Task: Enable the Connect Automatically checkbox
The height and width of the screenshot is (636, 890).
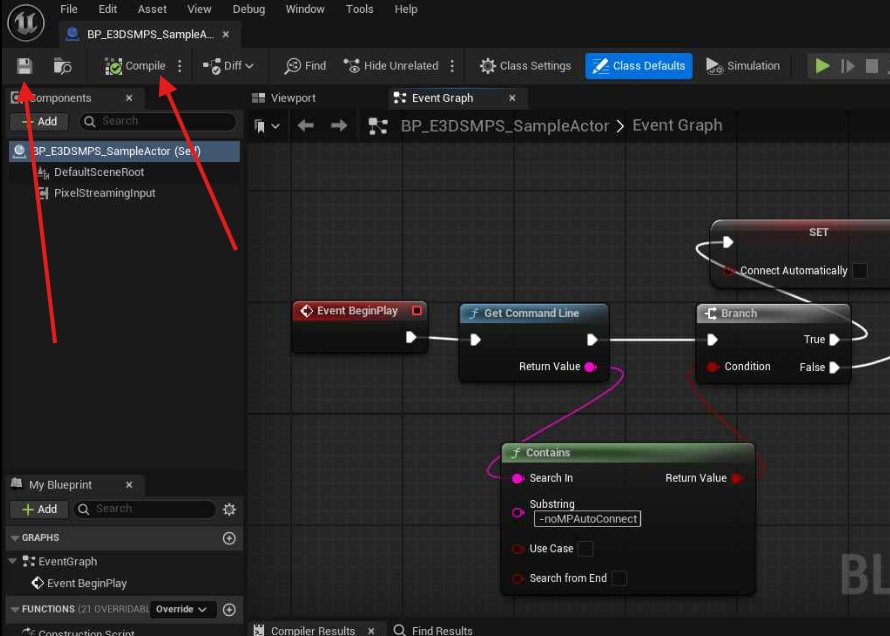Action: point(856,271)
